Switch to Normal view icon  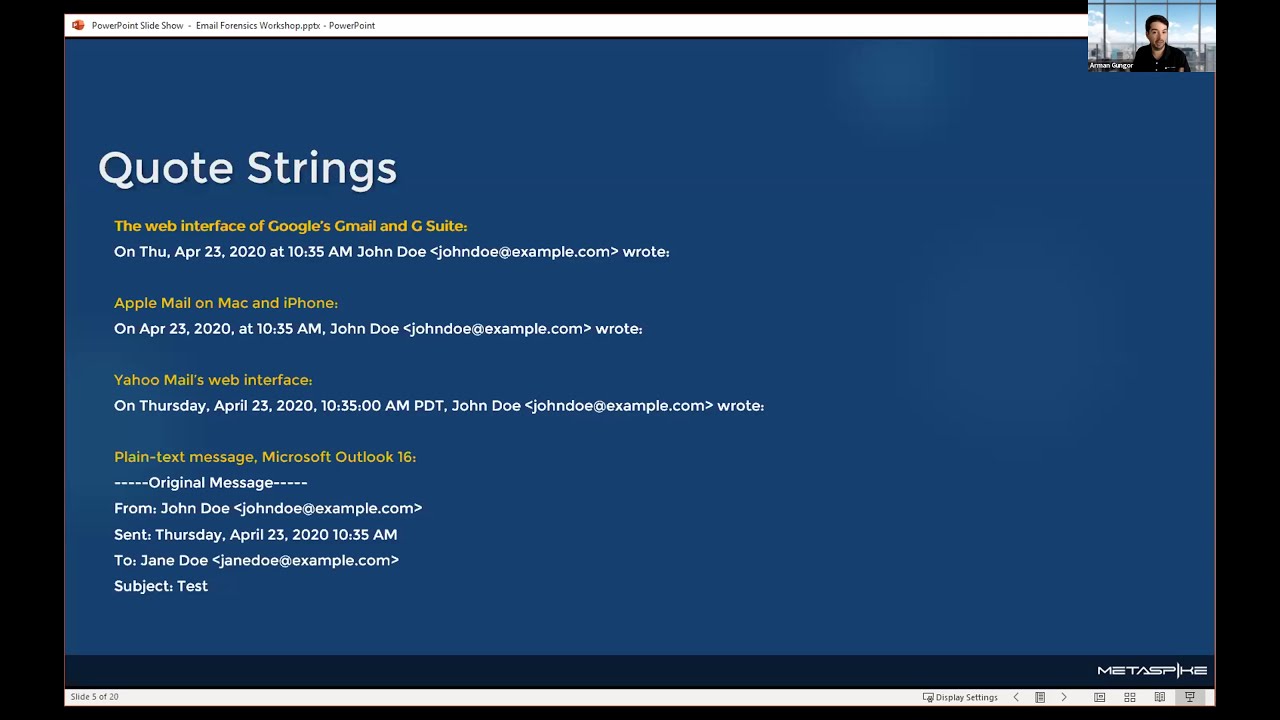pos(1100,697)
